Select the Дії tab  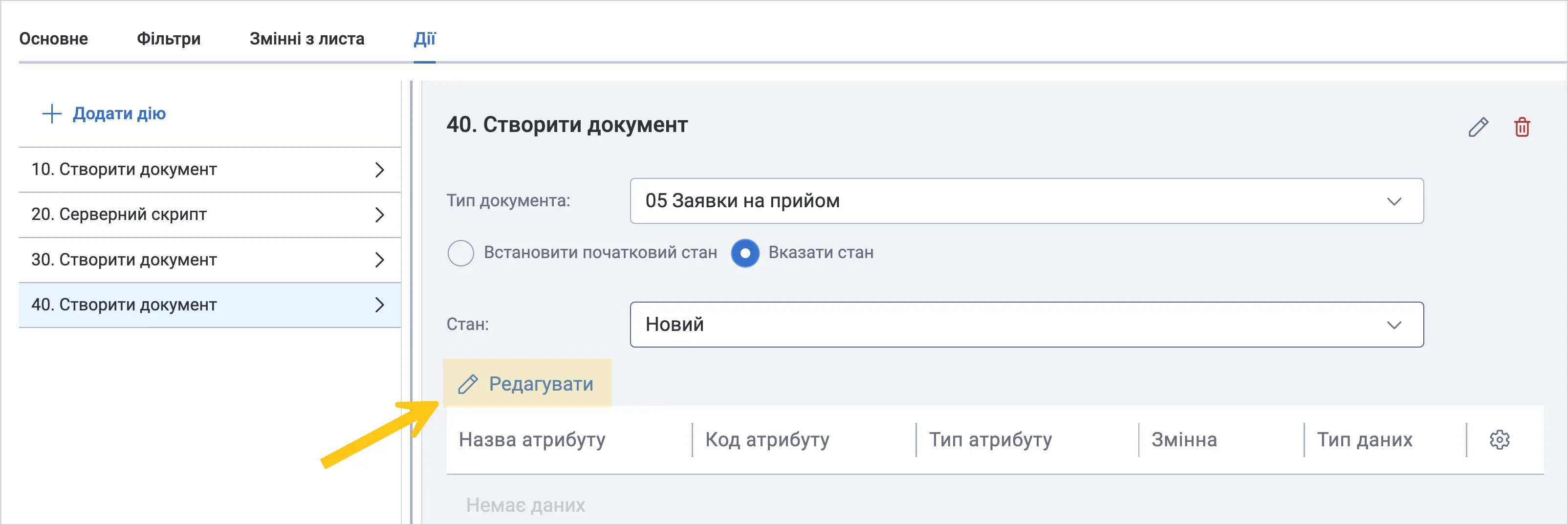425,39
